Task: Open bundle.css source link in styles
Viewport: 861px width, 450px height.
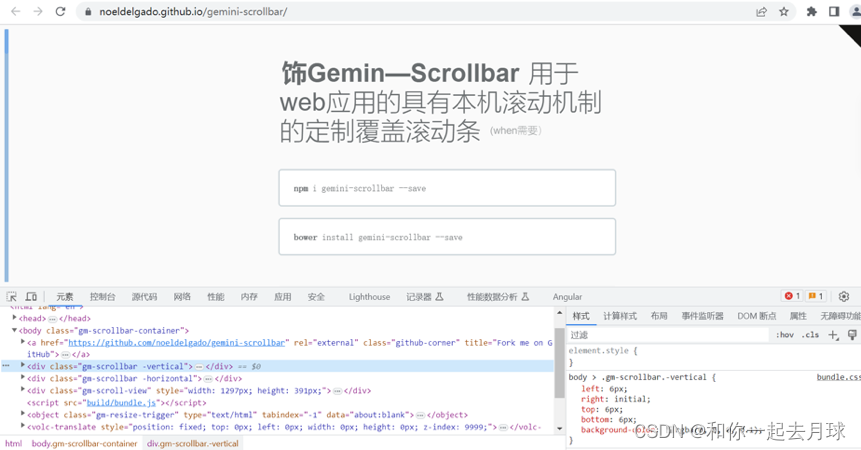Action: point(838,378)
